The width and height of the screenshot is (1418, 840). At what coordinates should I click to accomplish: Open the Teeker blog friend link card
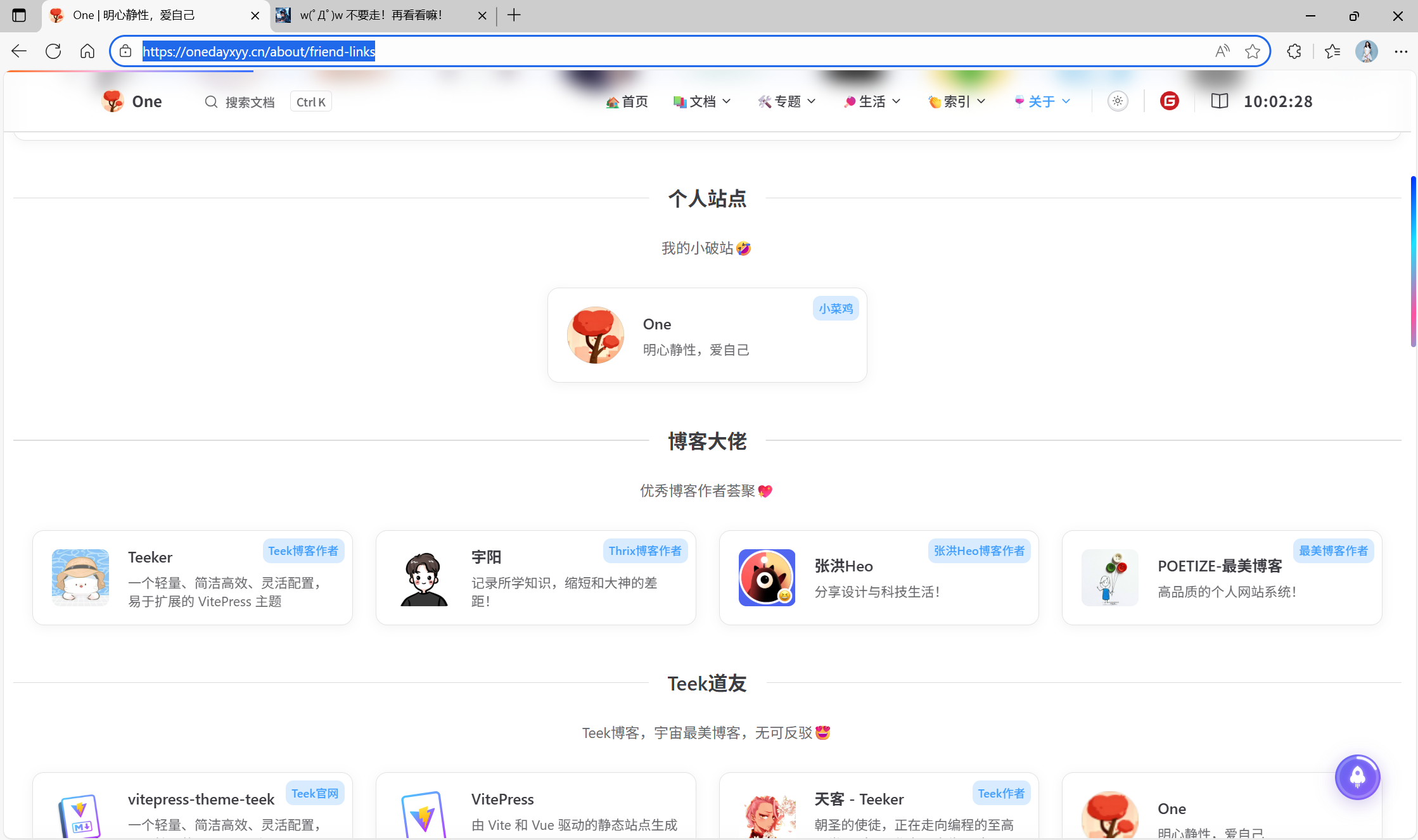pyautogui.click(x=193, y=578)
